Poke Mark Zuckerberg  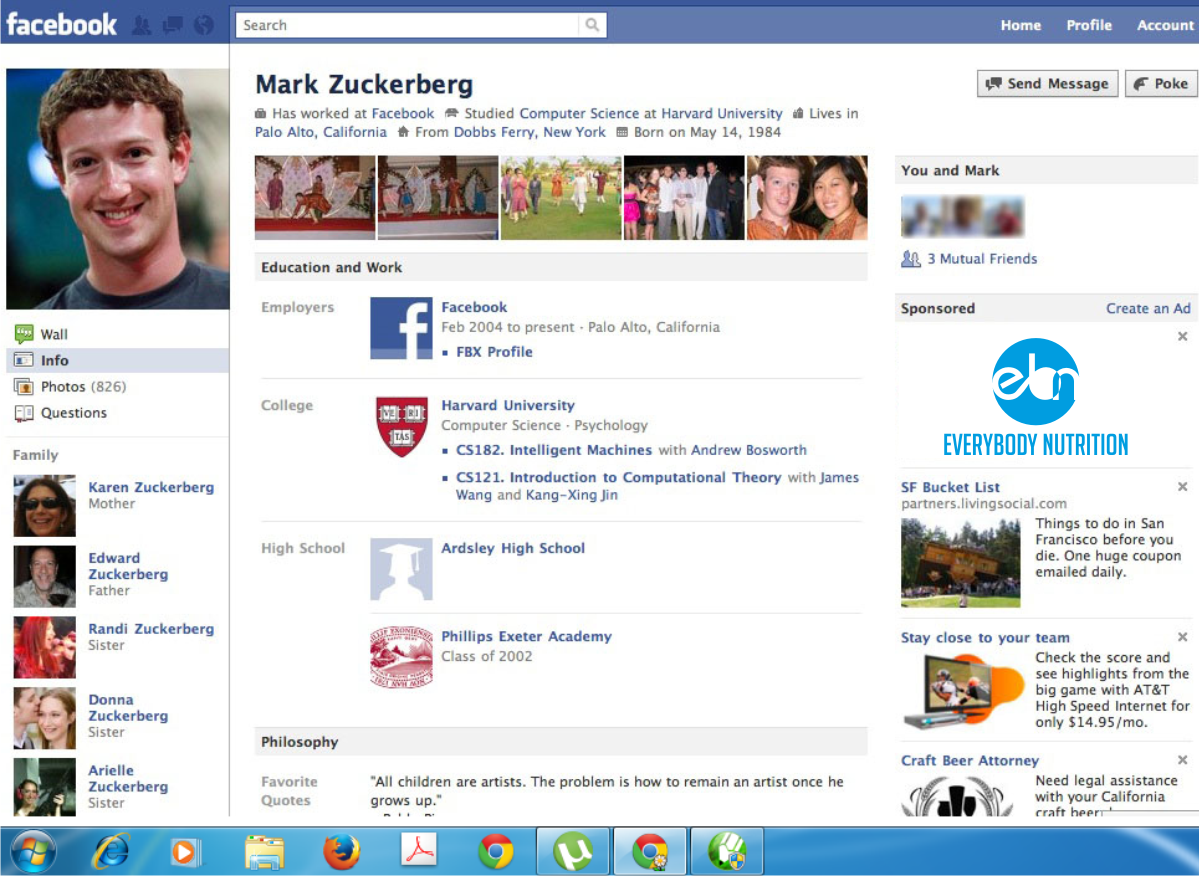pos(1161,83)
